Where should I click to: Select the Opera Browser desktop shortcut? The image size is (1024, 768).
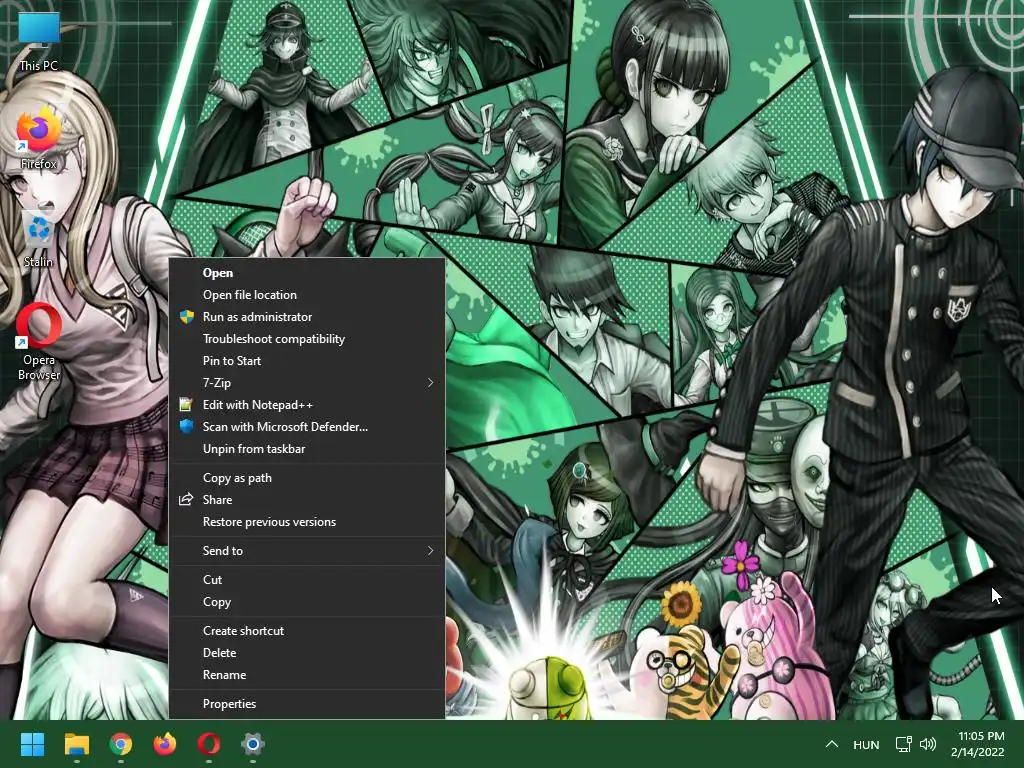39,342
